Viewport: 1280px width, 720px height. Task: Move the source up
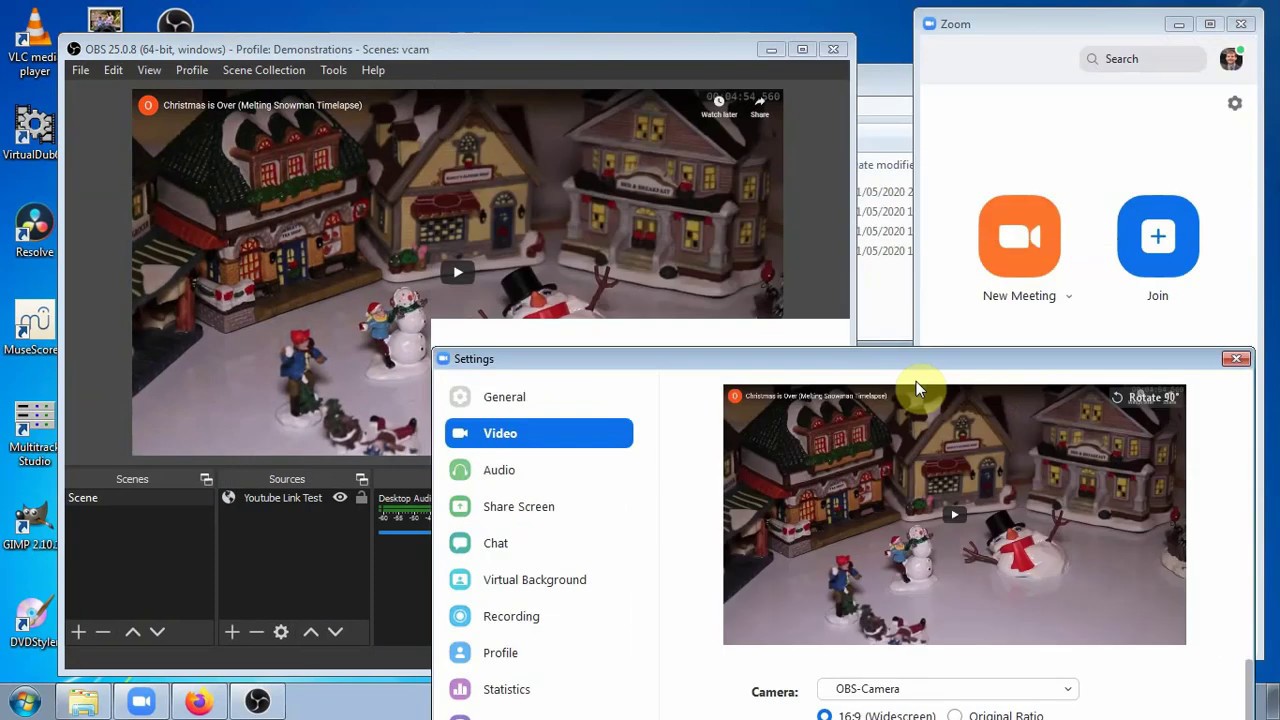click(310, 632)
